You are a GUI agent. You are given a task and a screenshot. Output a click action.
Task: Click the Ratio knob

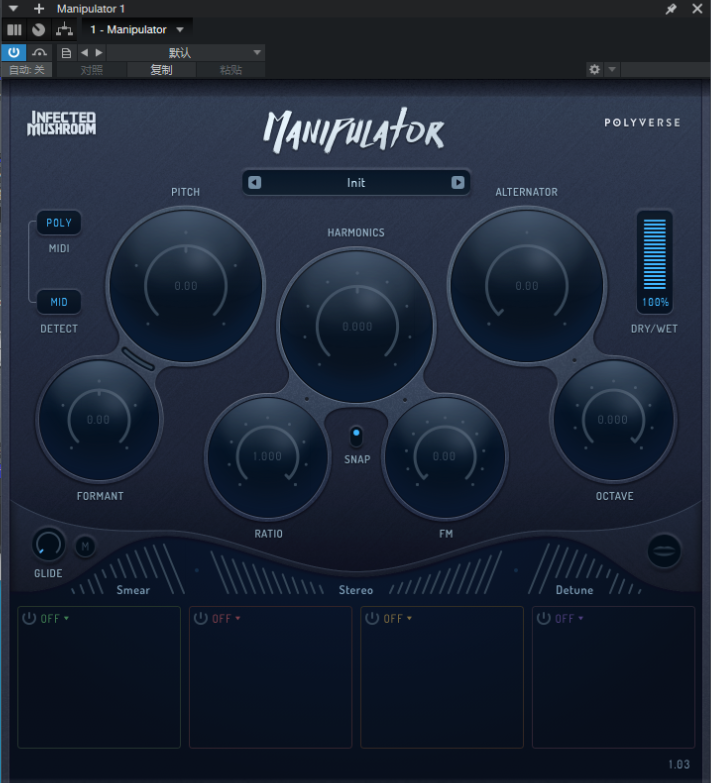(x=268, y=456)
